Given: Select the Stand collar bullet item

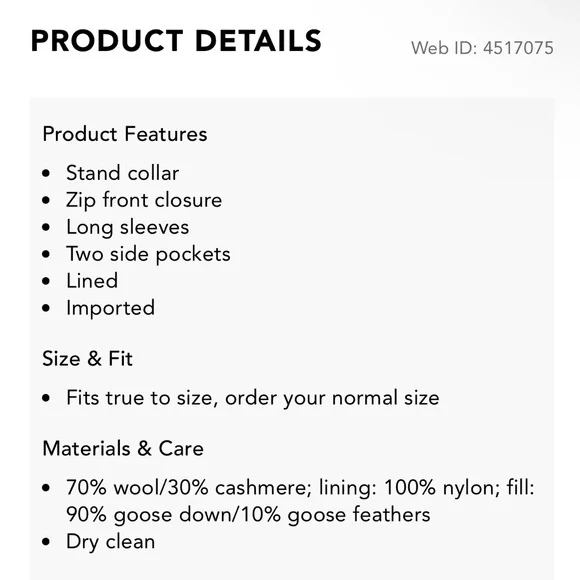Looking at the screenshot, I should pyautogui.click(x=122, y=173).
